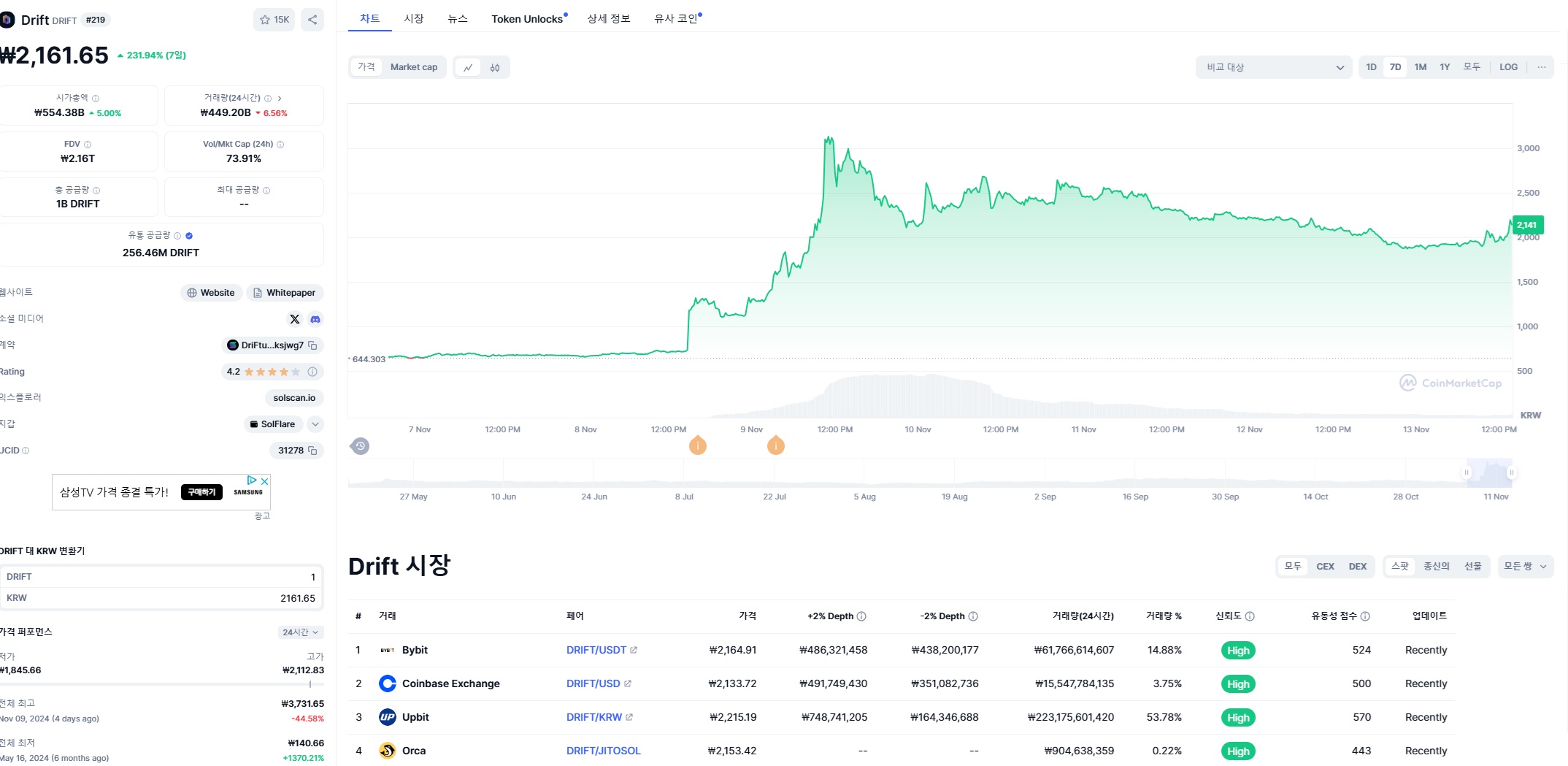Screen dimensions: 1568x766
Task: Open the DRIFT/JITOSOL pair on Orca
Action: pyautogui.click(x=604, y=751)
